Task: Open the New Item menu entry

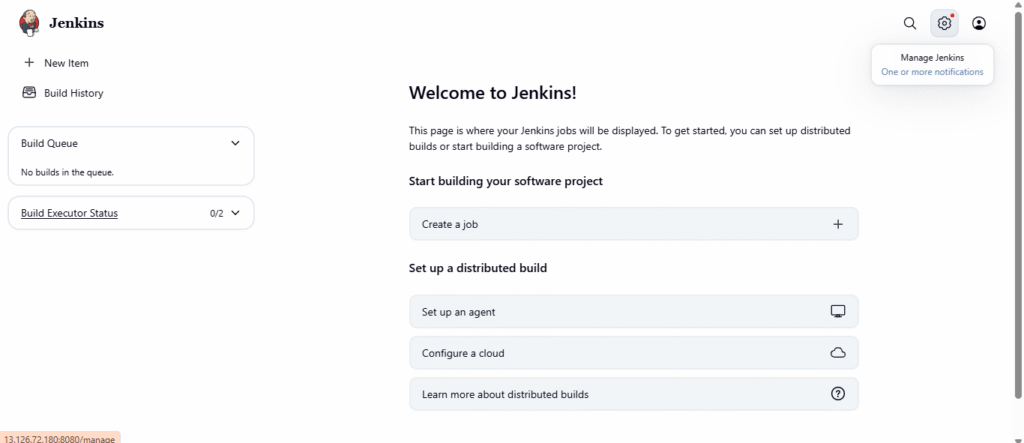Action: [66, 63]
